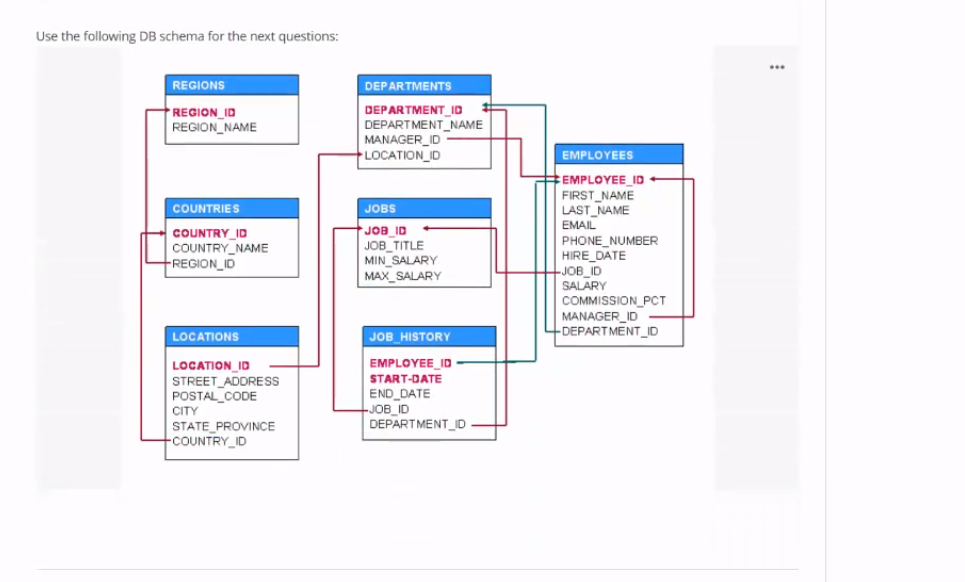The image size is (965, 582).
Task: Open the ellipsis options menu at top right
Action: (x=777, y=67)
